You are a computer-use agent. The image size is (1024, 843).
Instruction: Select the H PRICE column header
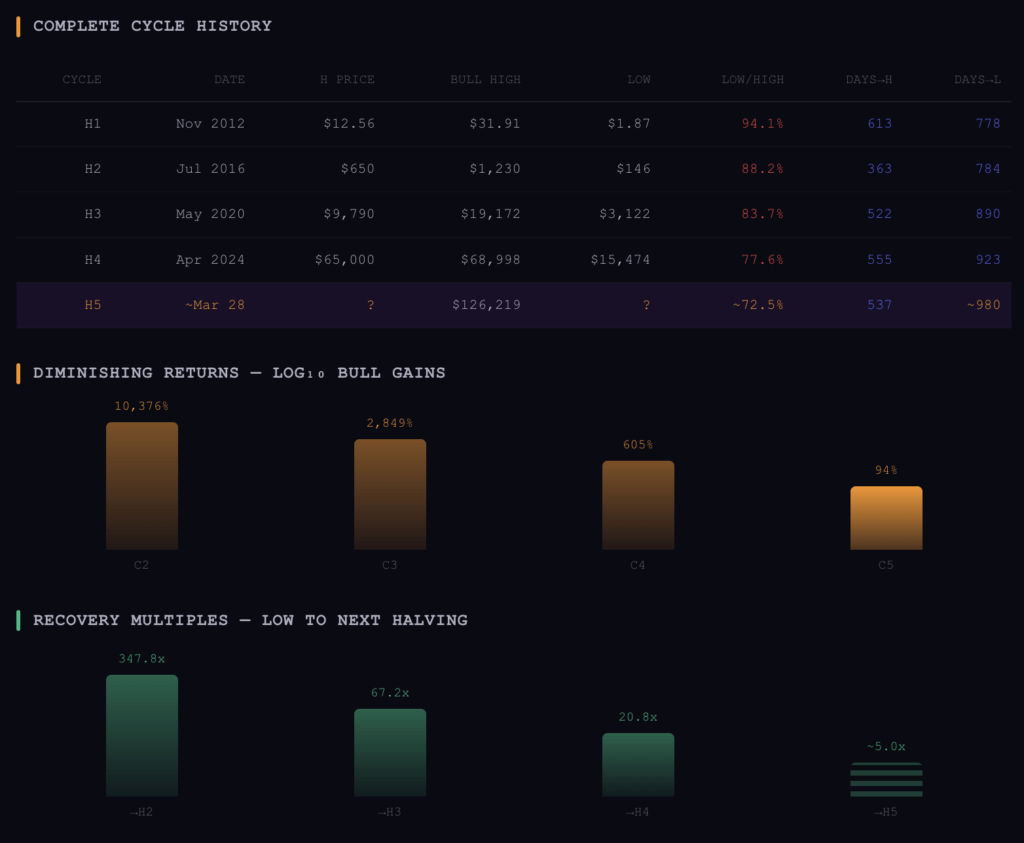[x=347, y=79]
